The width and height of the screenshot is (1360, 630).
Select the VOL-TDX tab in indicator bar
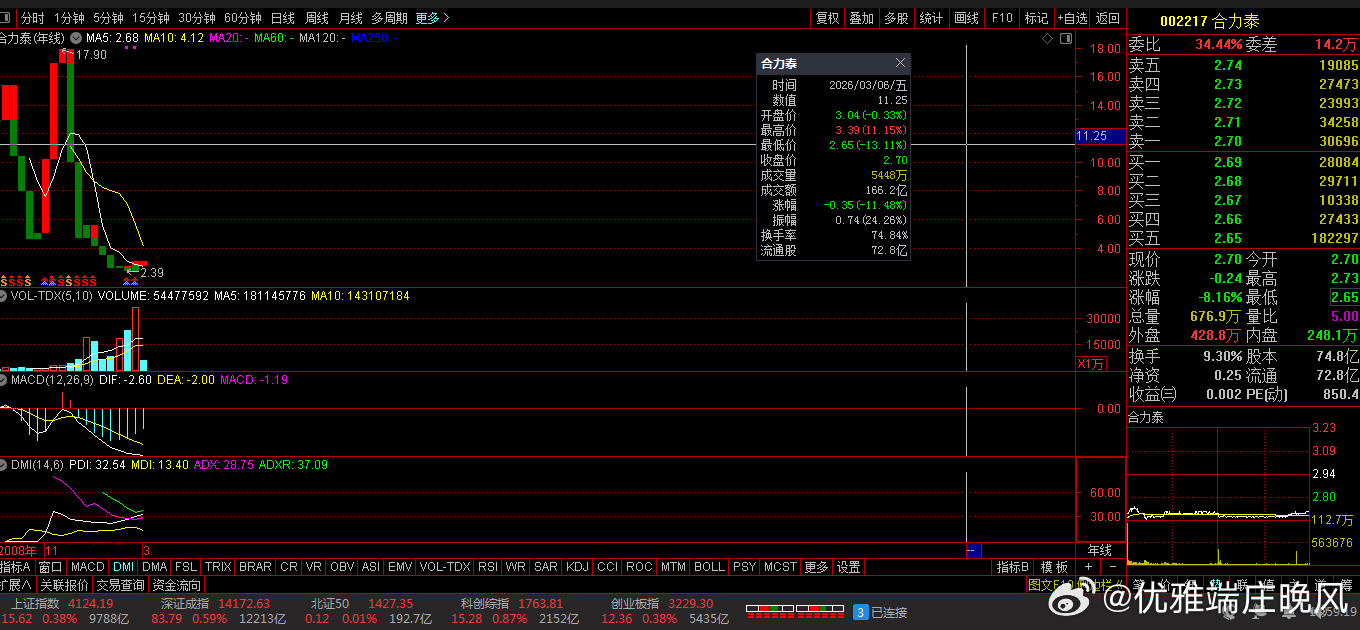(445, 567)
